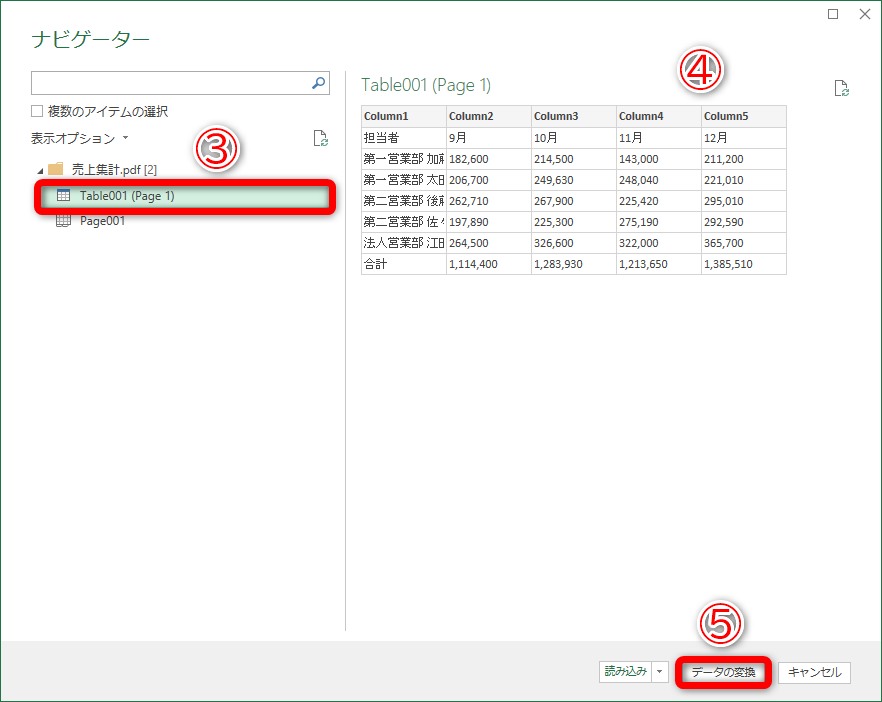The width and height of the screenshot is (882, 702).
Task: Enable the 複数のアイテムの選択 checkbox
Action: coord(37,111)
